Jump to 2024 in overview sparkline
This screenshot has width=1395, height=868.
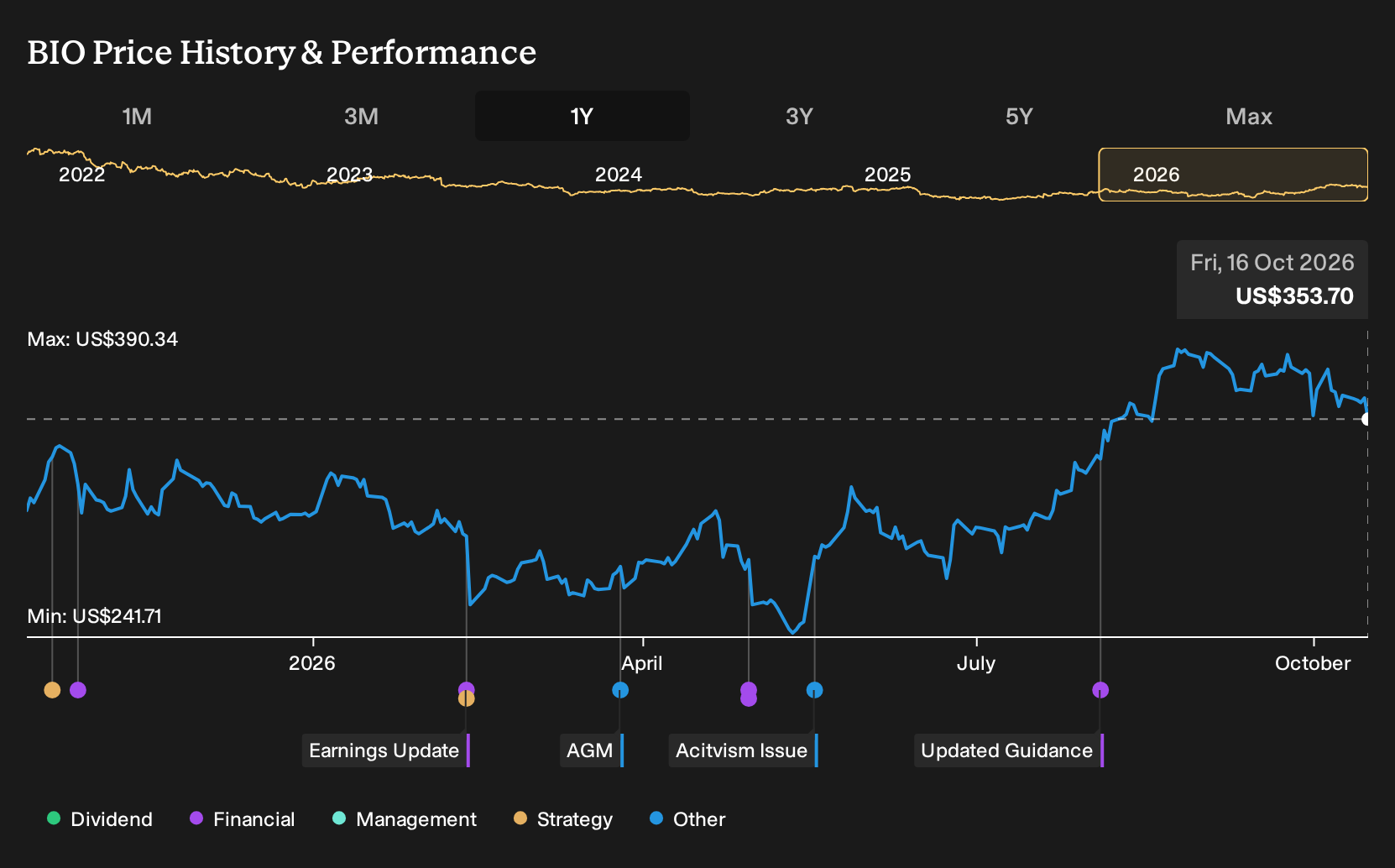619,175
